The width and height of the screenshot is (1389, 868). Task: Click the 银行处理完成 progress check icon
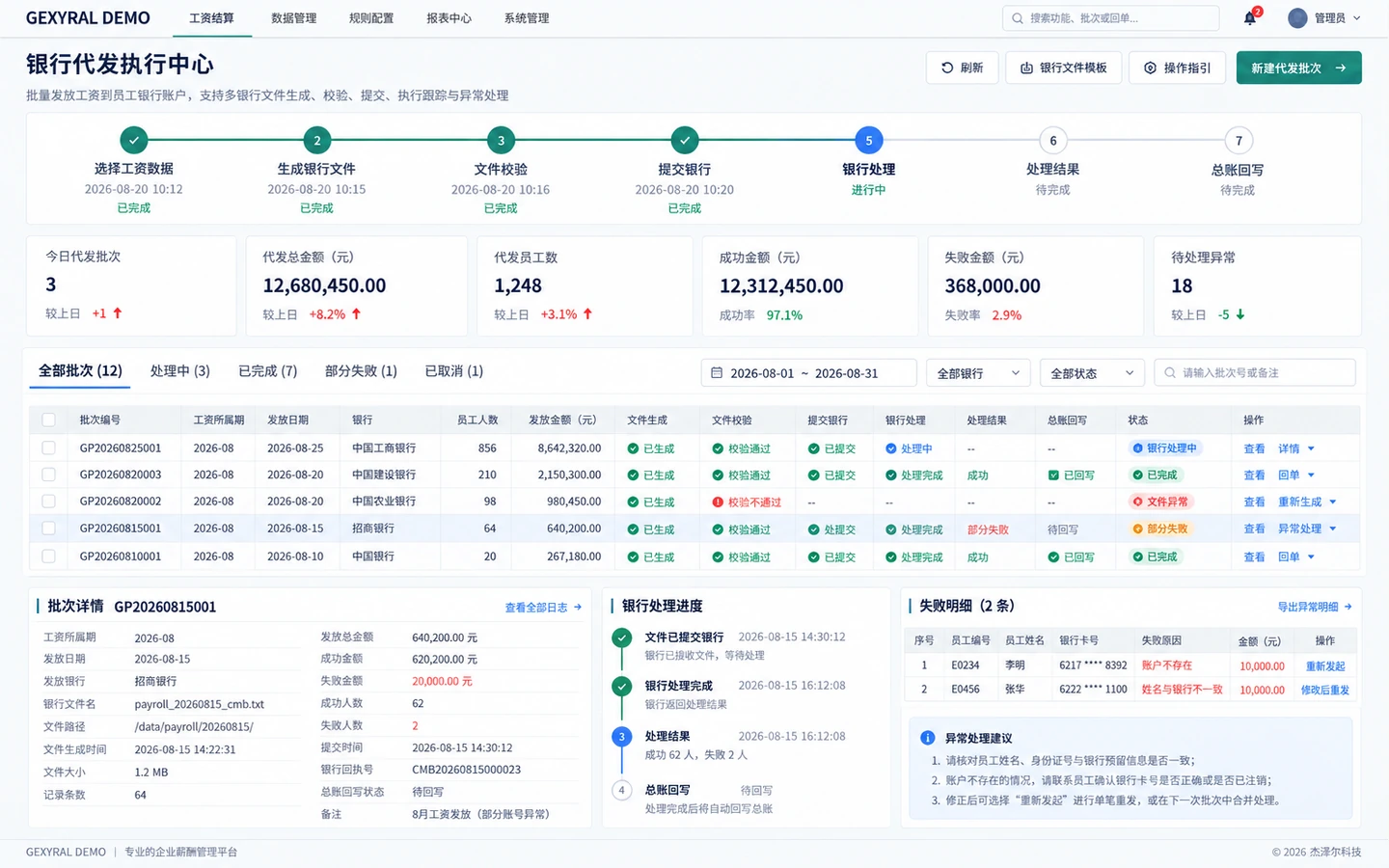(x=622, y=686)
